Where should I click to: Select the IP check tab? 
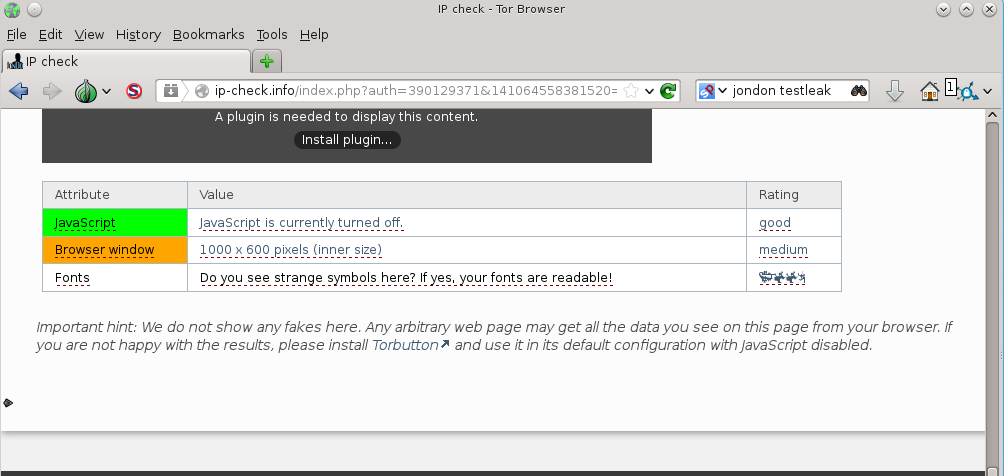pos(126,62)
